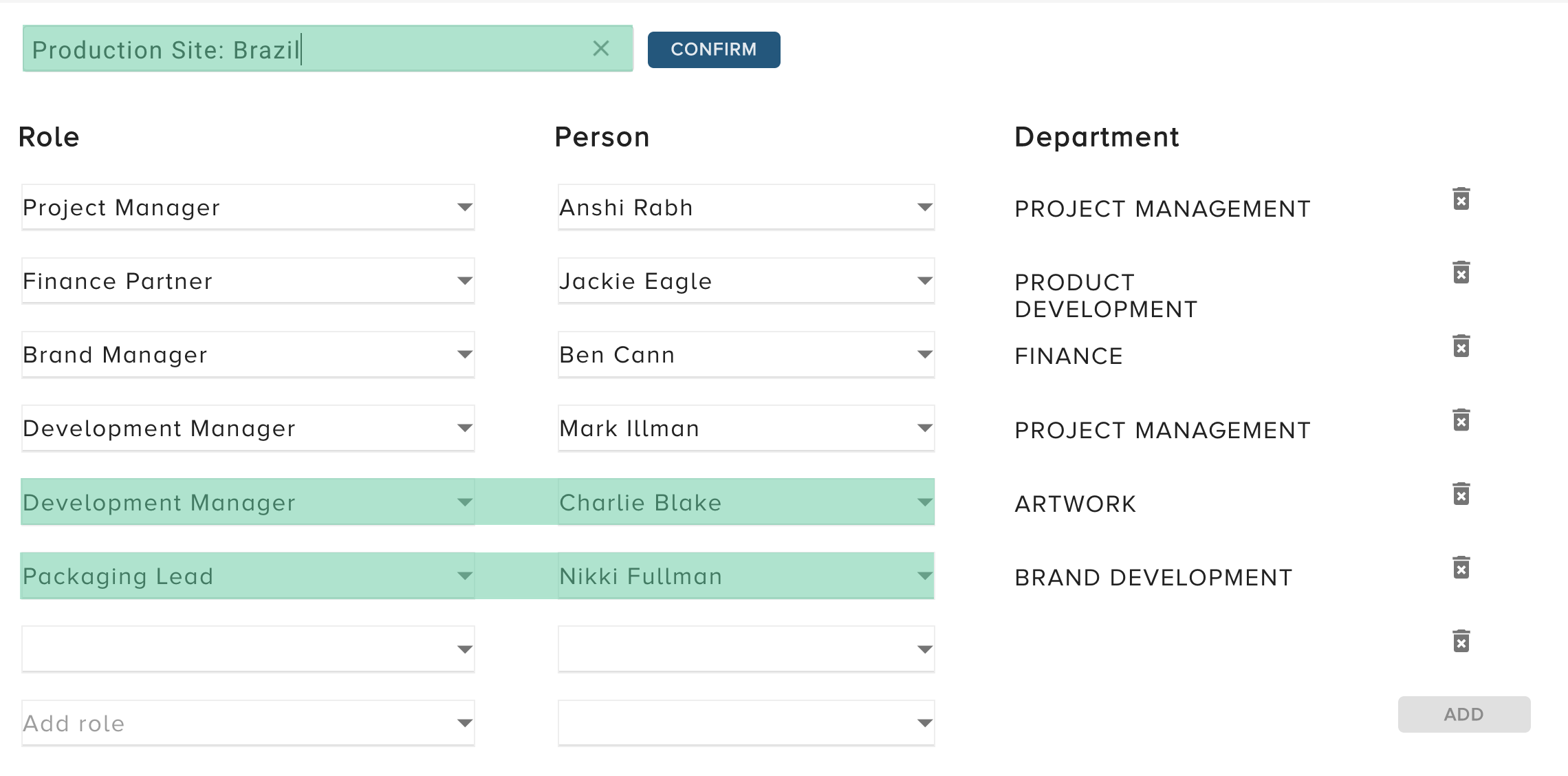Delete the Project Manager row using trash icon
Screen dimensions: 1568x776
click(1461, 200)
